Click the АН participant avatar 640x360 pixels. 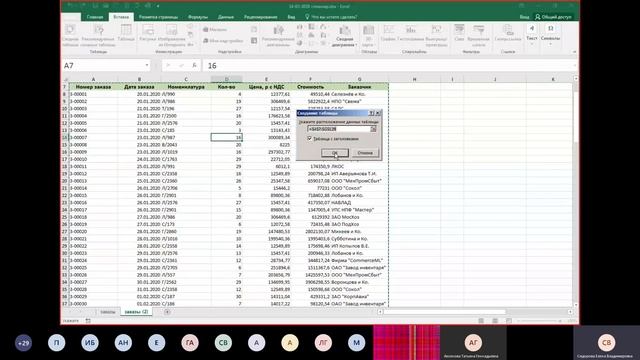pos(123,343)
